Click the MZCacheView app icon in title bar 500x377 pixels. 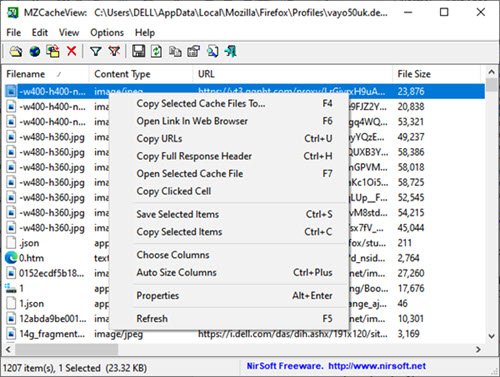13,13
